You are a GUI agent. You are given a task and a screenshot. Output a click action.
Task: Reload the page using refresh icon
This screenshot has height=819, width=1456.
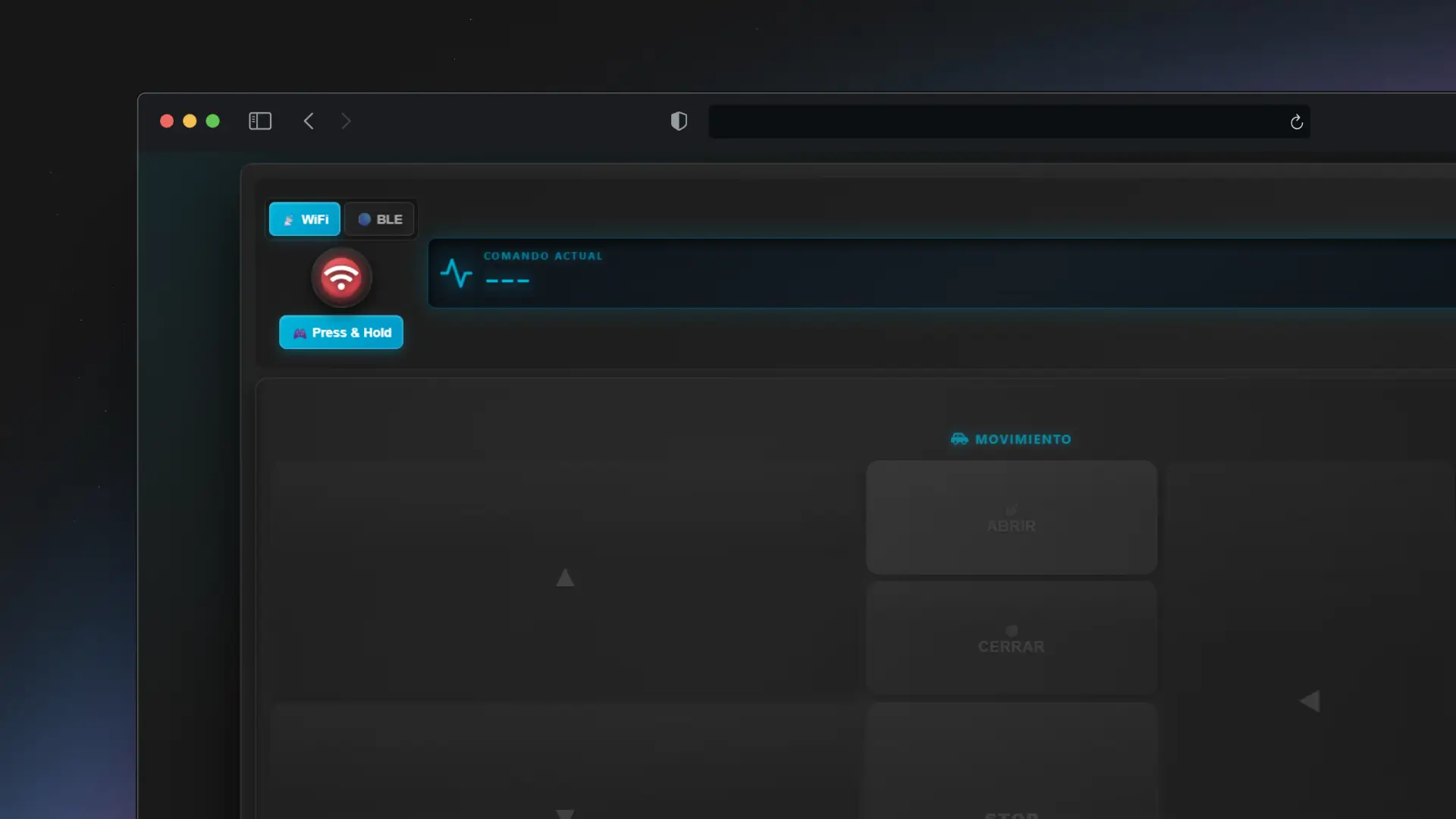1296,122
